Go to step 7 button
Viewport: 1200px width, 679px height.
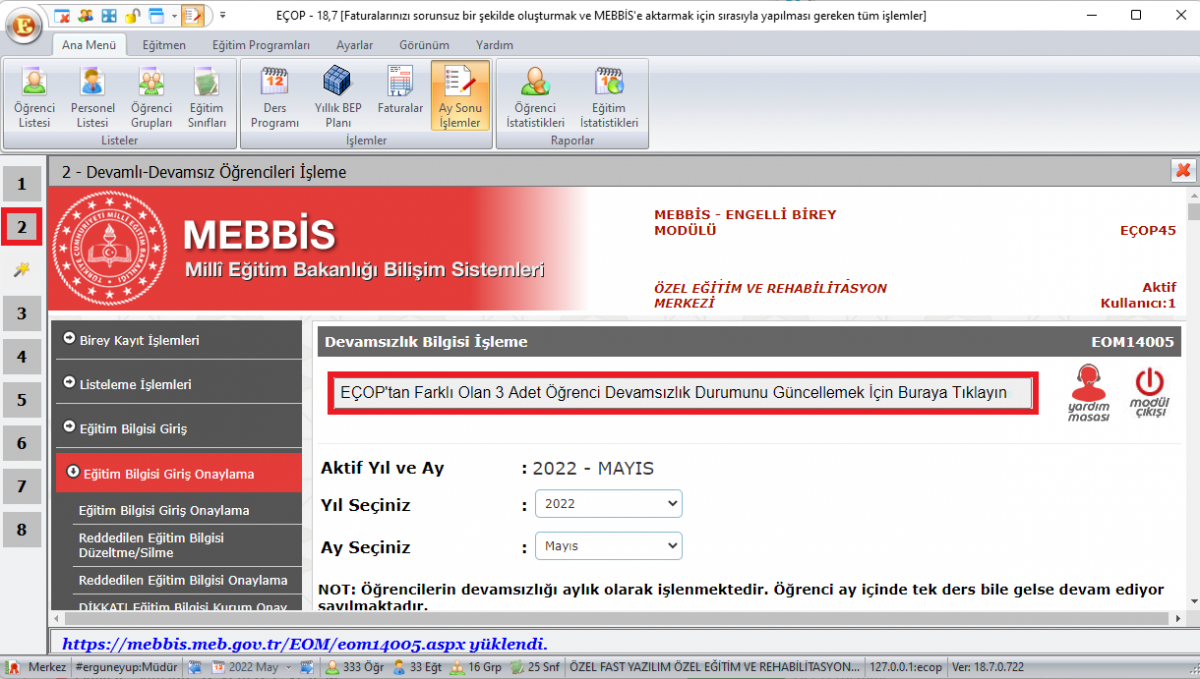click(22, 486)
